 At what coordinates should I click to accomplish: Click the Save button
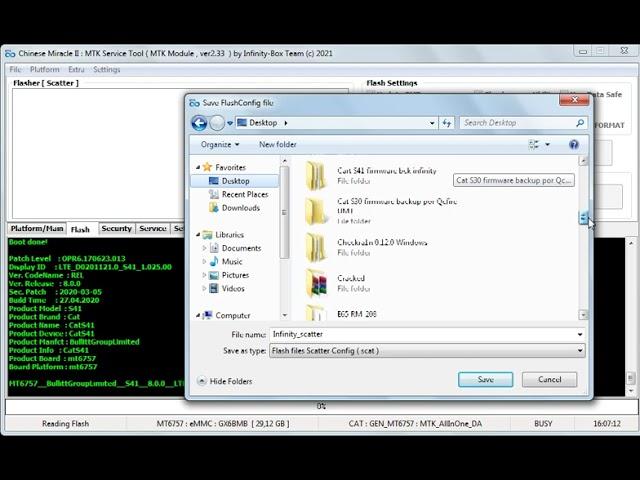485,380
